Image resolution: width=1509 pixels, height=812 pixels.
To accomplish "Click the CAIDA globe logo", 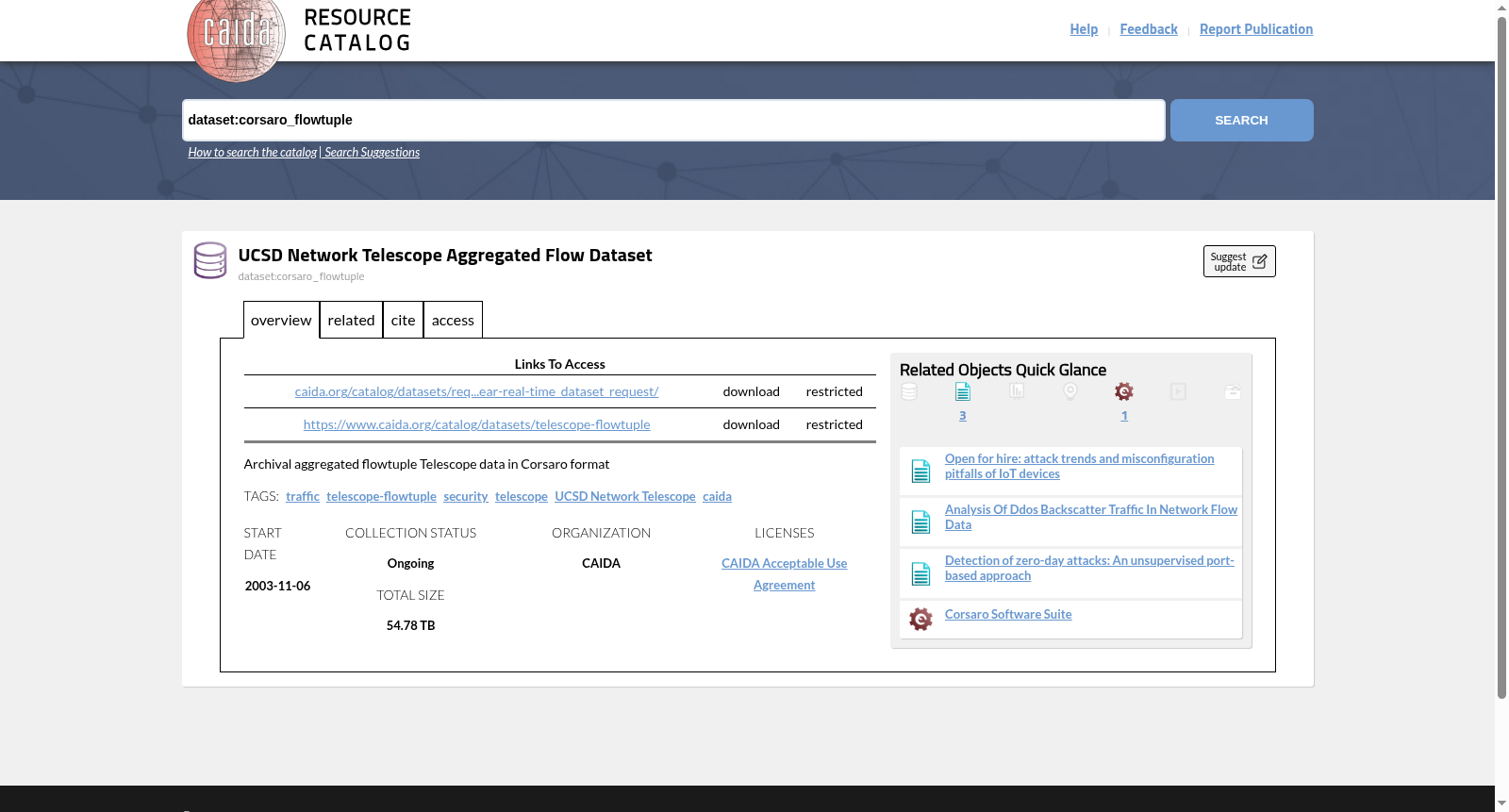I will (x=236, y=38).
